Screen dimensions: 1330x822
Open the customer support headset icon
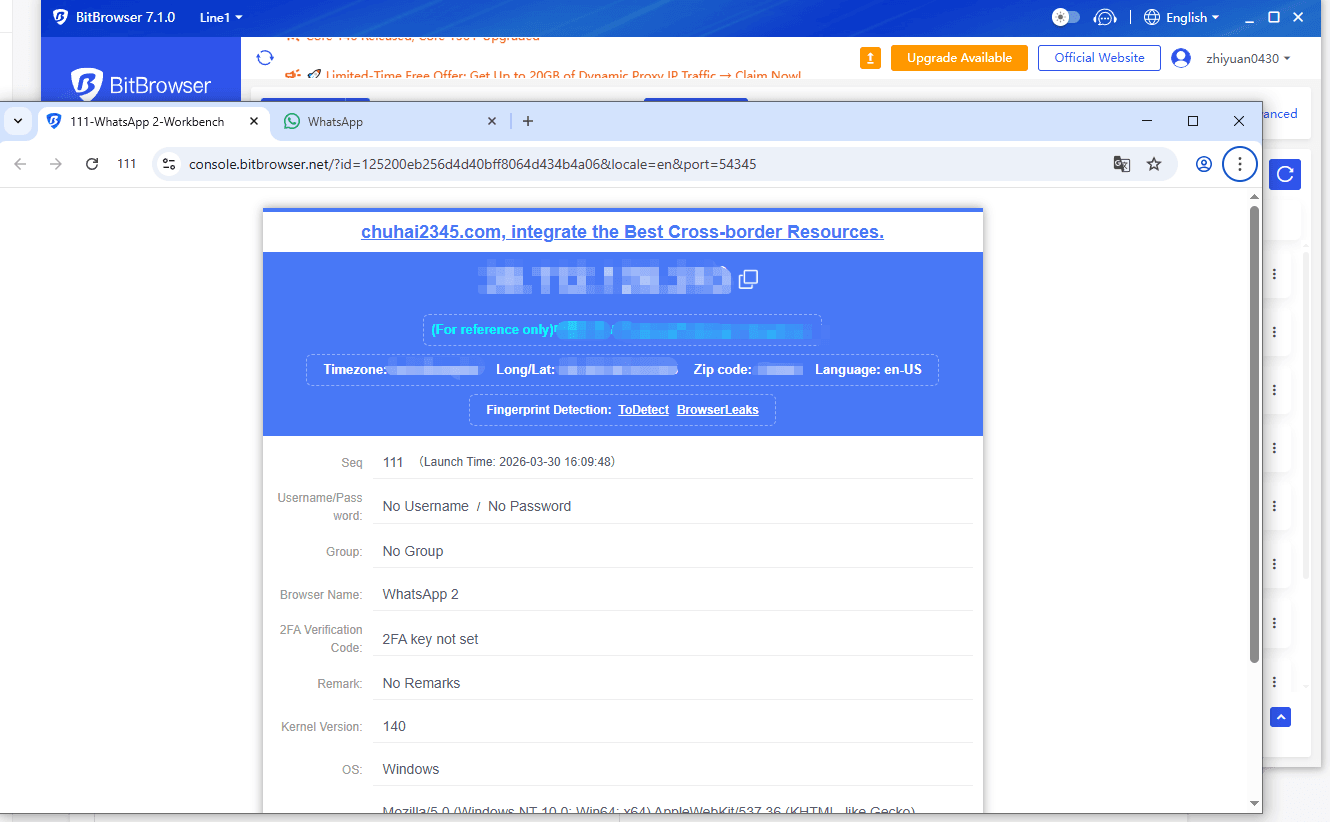point(1104,17)
